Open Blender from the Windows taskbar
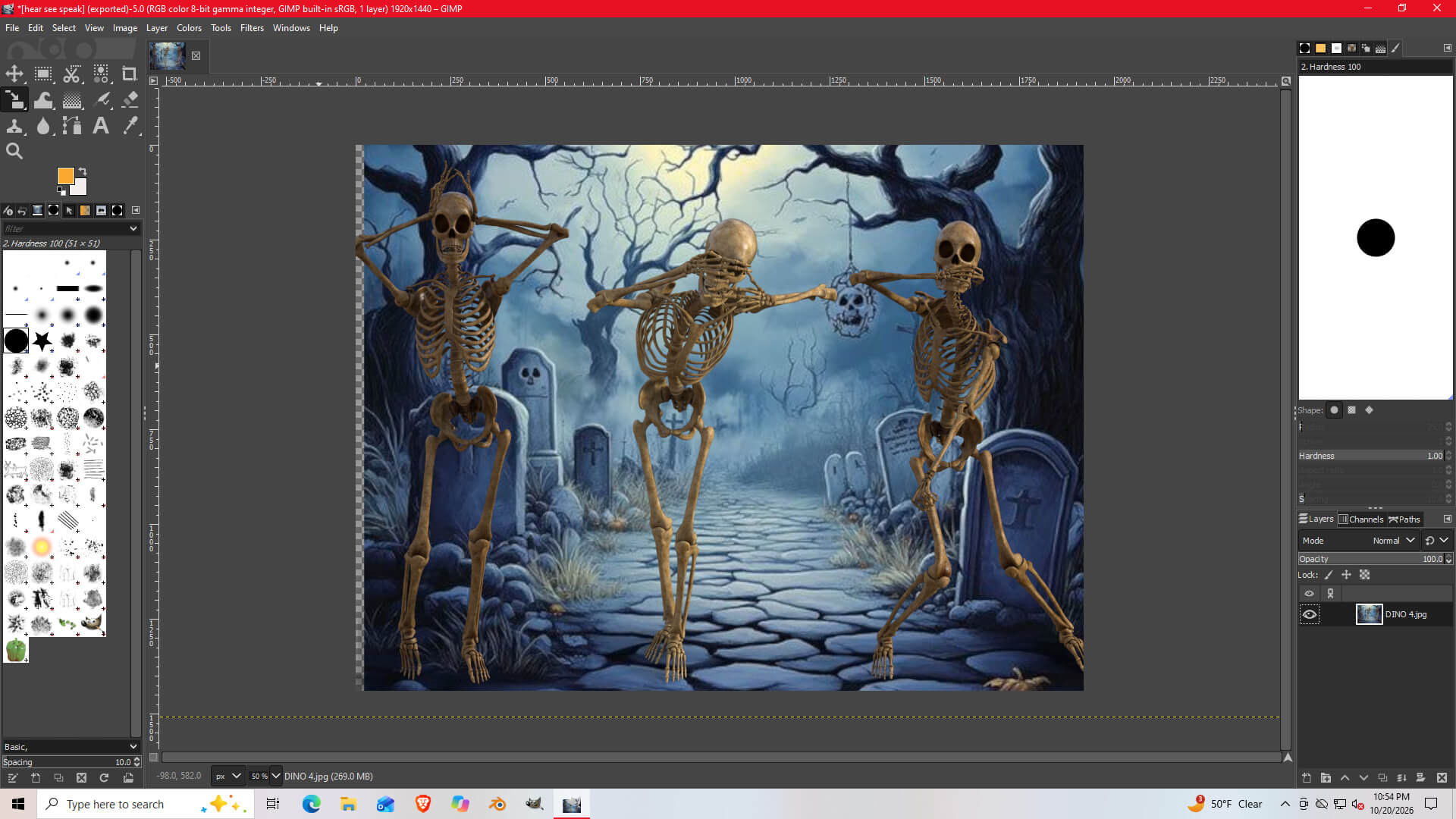 click(x=497, y=804)
